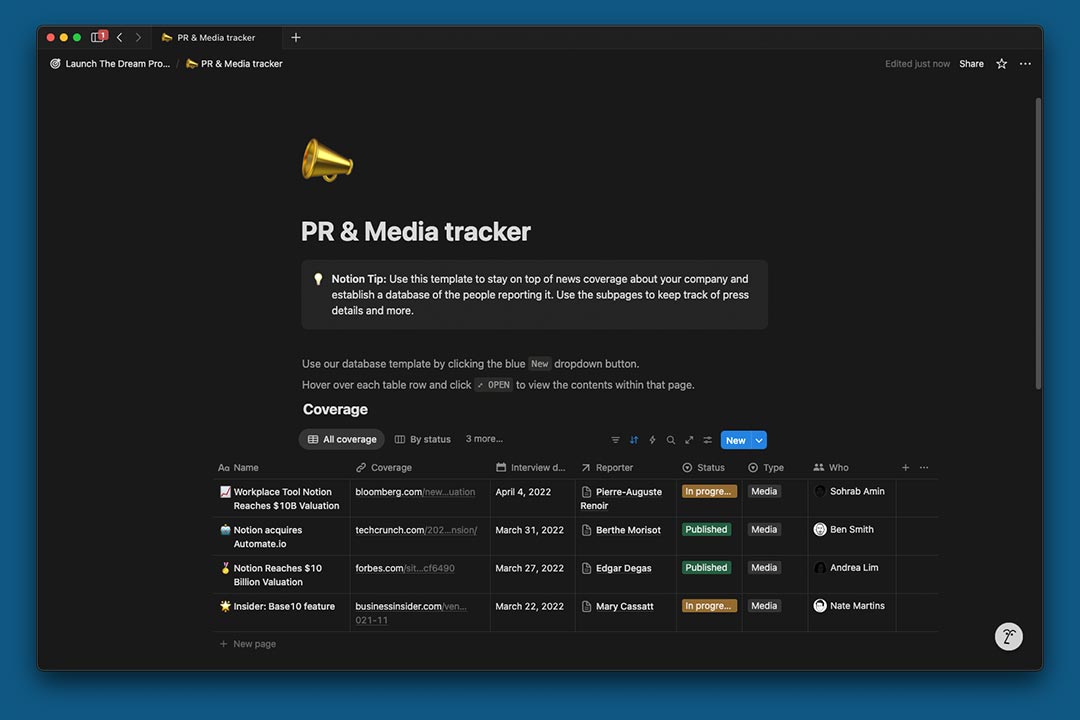Viewport: 1080px width, 720px height.
Task: Click the page vertical scrollbar
Action: point(1038,243)
